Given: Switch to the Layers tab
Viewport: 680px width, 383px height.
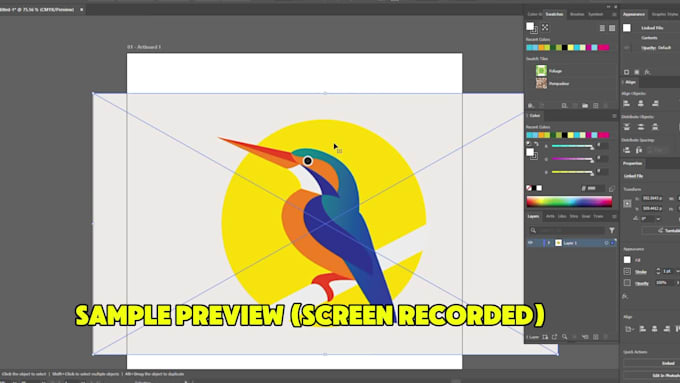Looking at the screenshot, I should pos(533,216).
